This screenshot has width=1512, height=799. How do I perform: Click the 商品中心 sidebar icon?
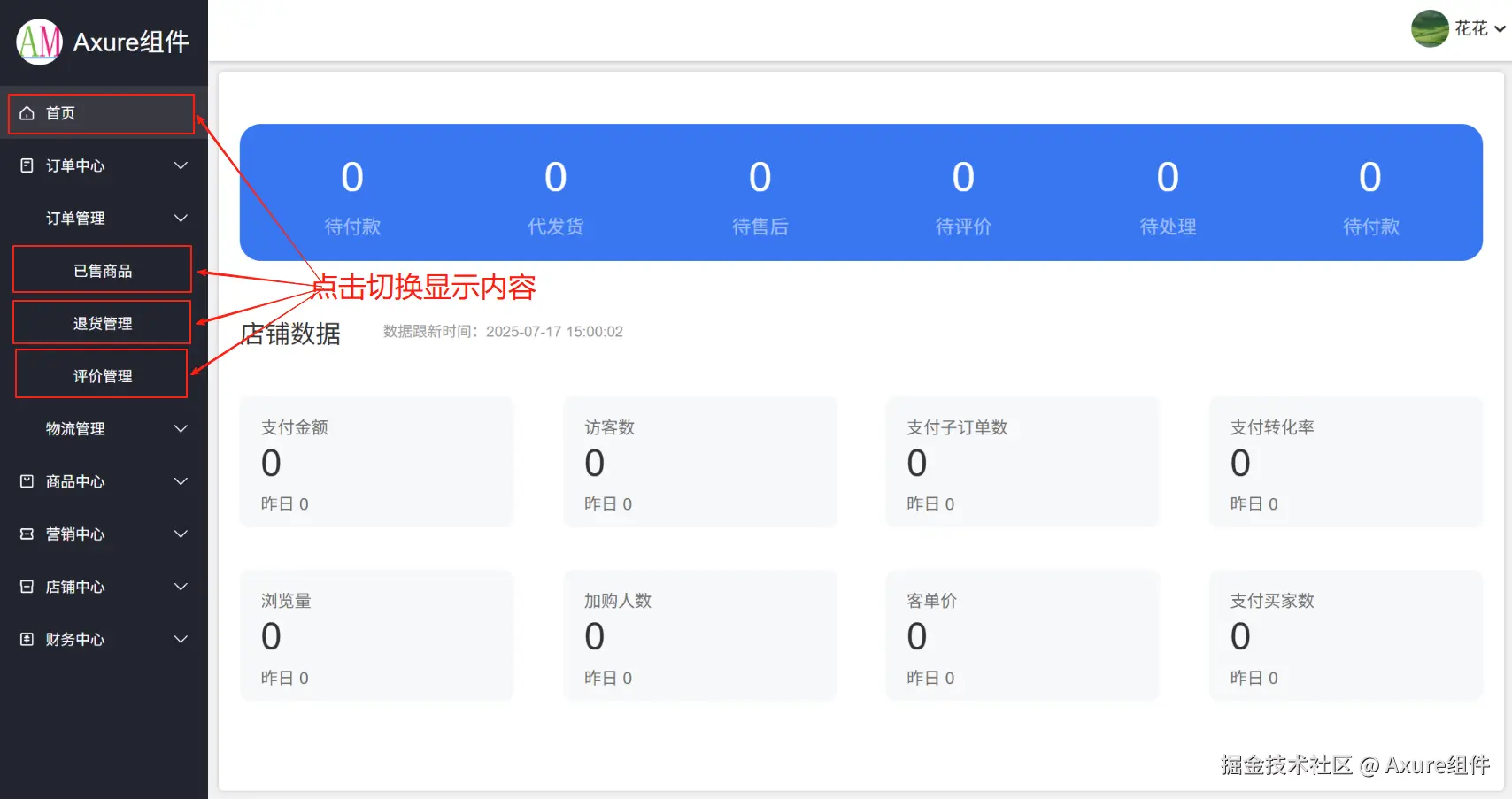click(x=27, y=481)
